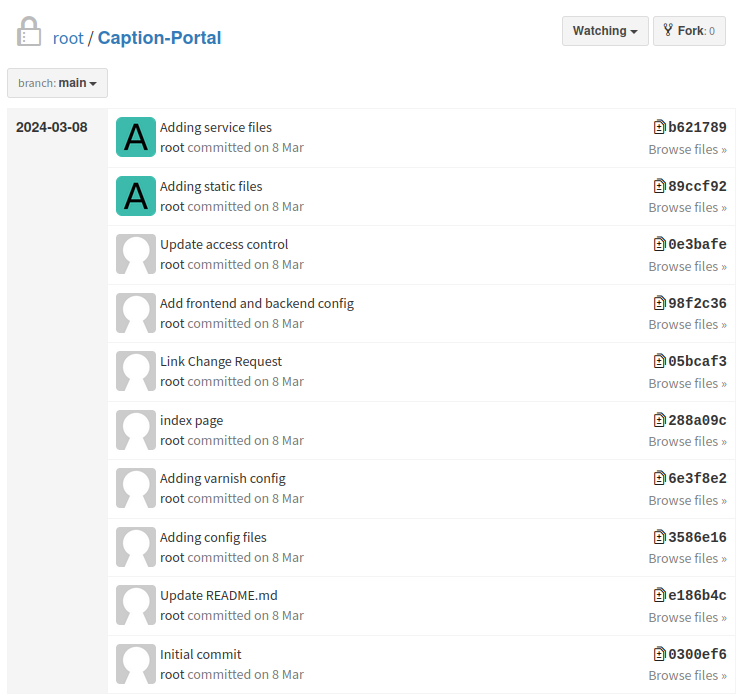Screen dimensions: 745x700
Task: Click the gray avatar beside Initial commit
Action: point(136,664)
